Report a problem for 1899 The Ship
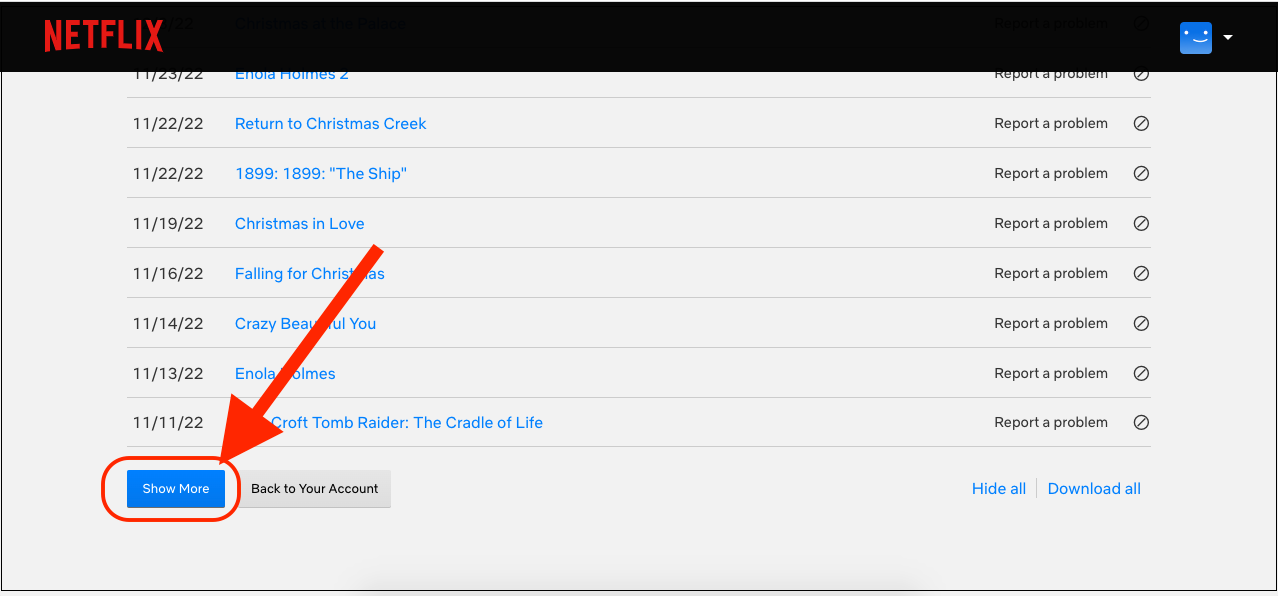 1051,174
